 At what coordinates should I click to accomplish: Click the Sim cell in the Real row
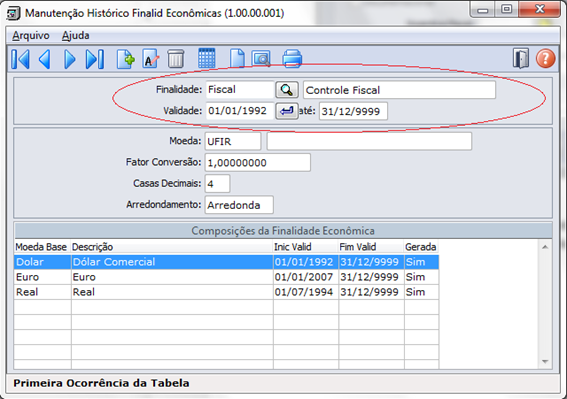click(421, 292)
